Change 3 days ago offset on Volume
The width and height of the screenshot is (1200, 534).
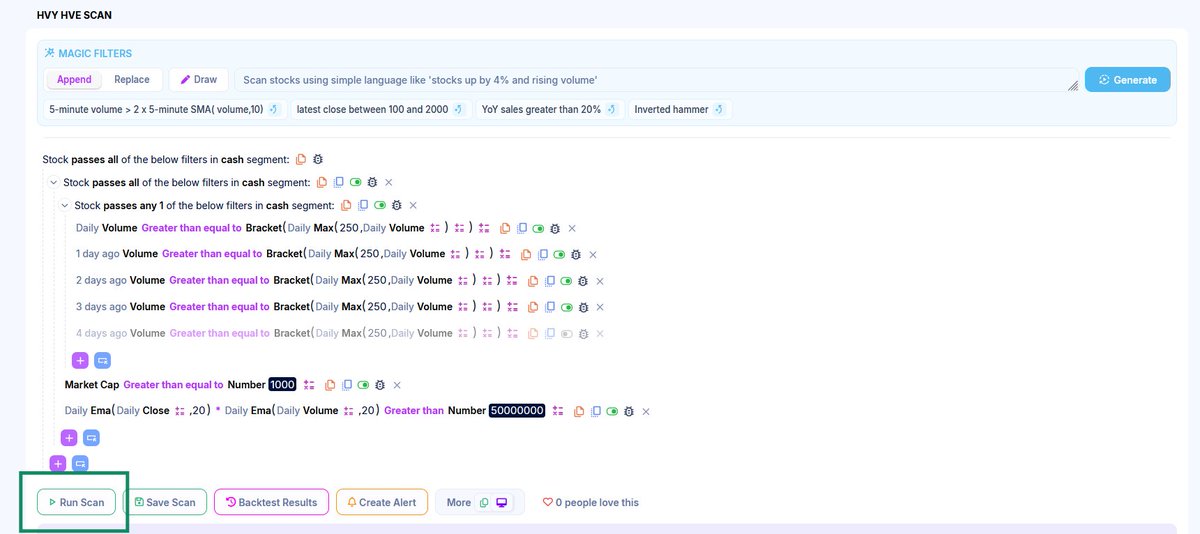tap(101, 307)
